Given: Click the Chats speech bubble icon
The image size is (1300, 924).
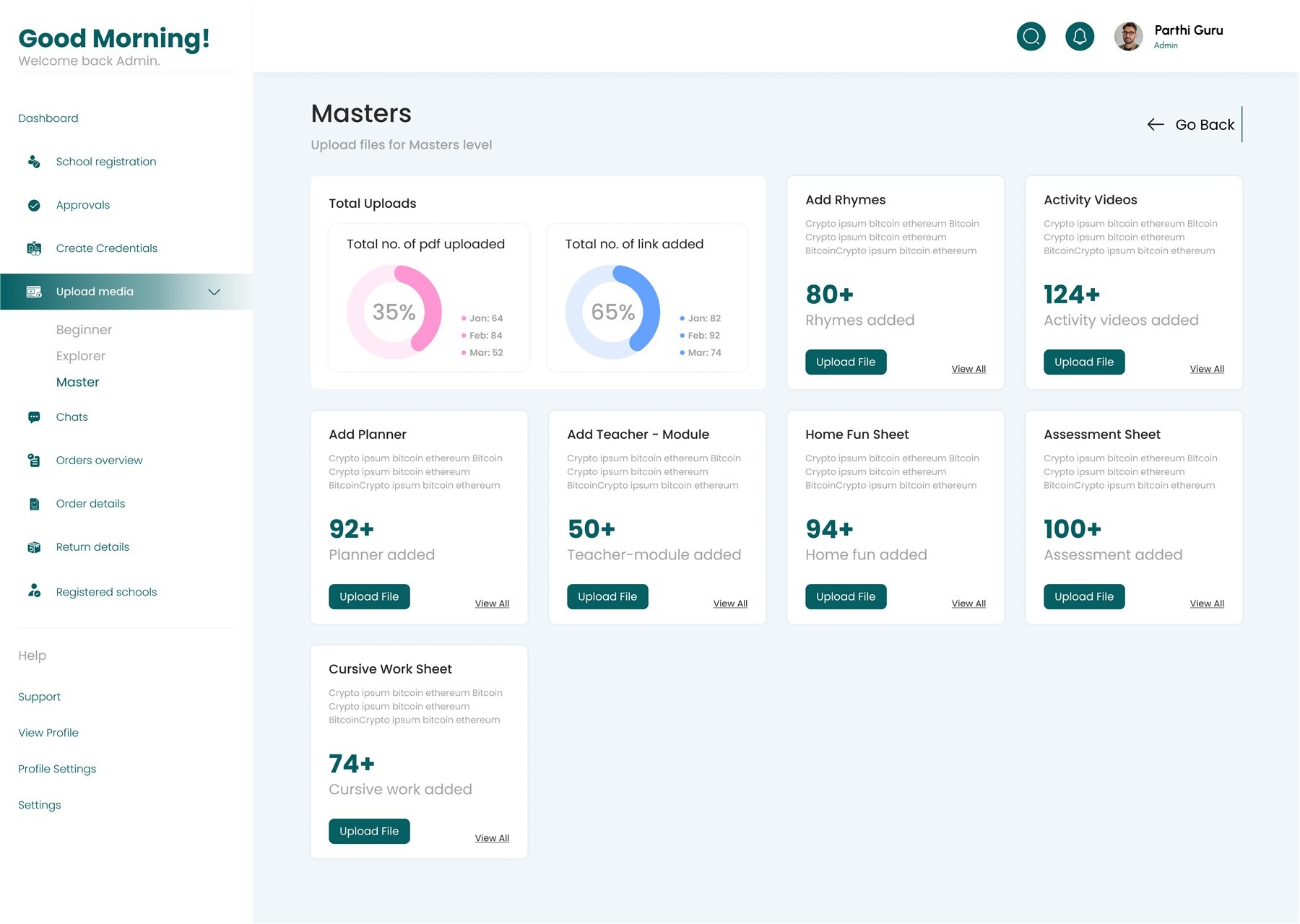Looking at the screenshot, I should pos(34,417).
